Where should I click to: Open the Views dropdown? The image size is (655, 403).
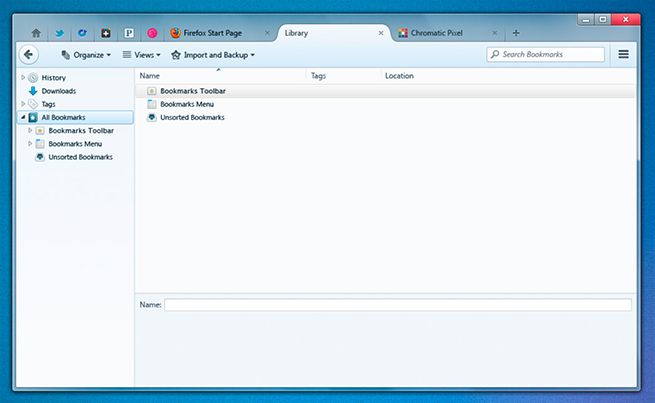pyautogui.click(x=142, y=55)
